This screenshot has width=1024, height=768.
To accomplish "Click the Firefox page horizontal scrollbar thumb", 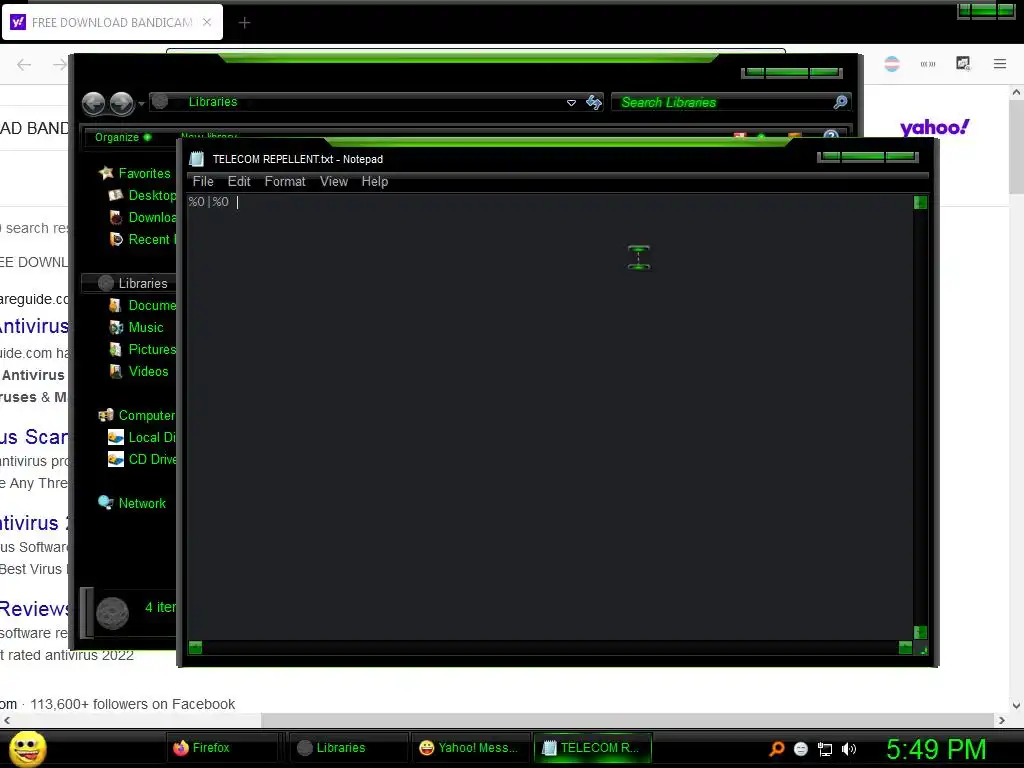I will point(627,720).
